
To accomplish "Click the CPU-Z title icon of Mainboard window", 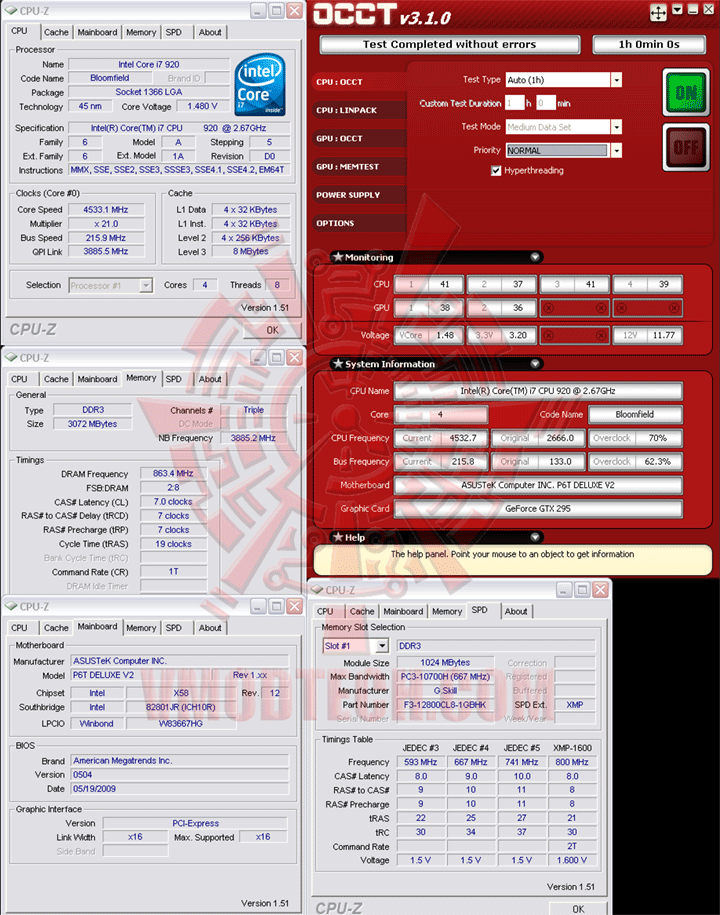I will [x=12, y=606].
